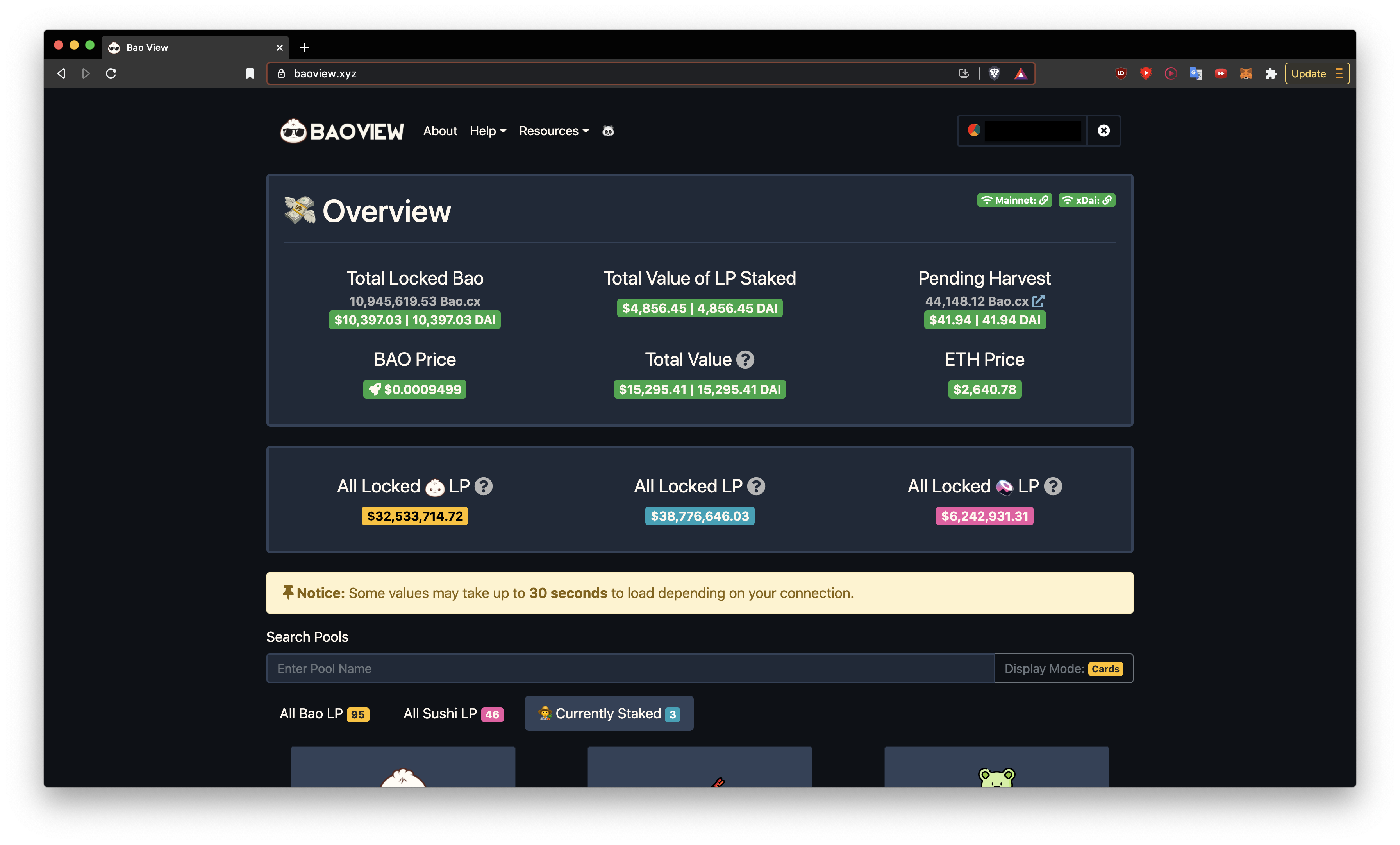
Task: Switch to the All Sushi LP tab
Action: click(x=453, y=714)
